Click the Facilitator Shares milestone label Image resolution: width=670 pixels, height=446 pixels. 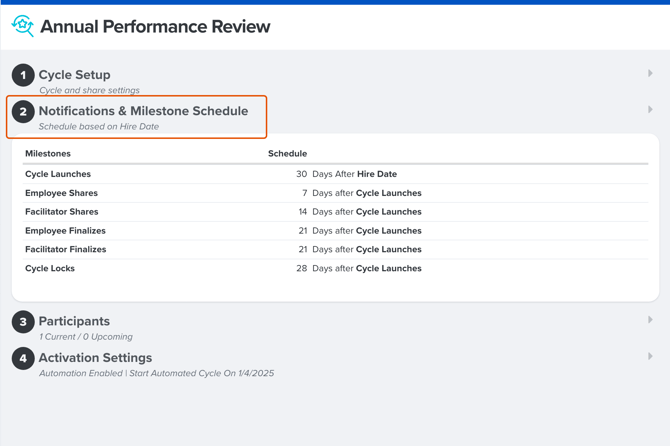pyautogui.click(x=61, y=212)
